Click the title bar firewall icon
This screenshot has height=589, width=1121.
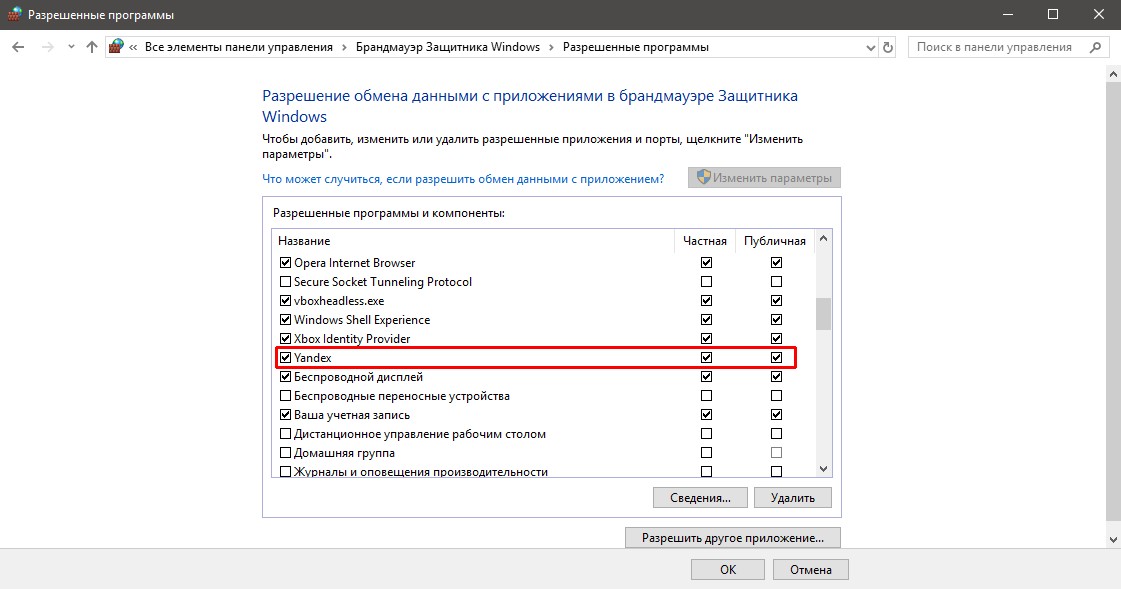(x=14, y=15)
